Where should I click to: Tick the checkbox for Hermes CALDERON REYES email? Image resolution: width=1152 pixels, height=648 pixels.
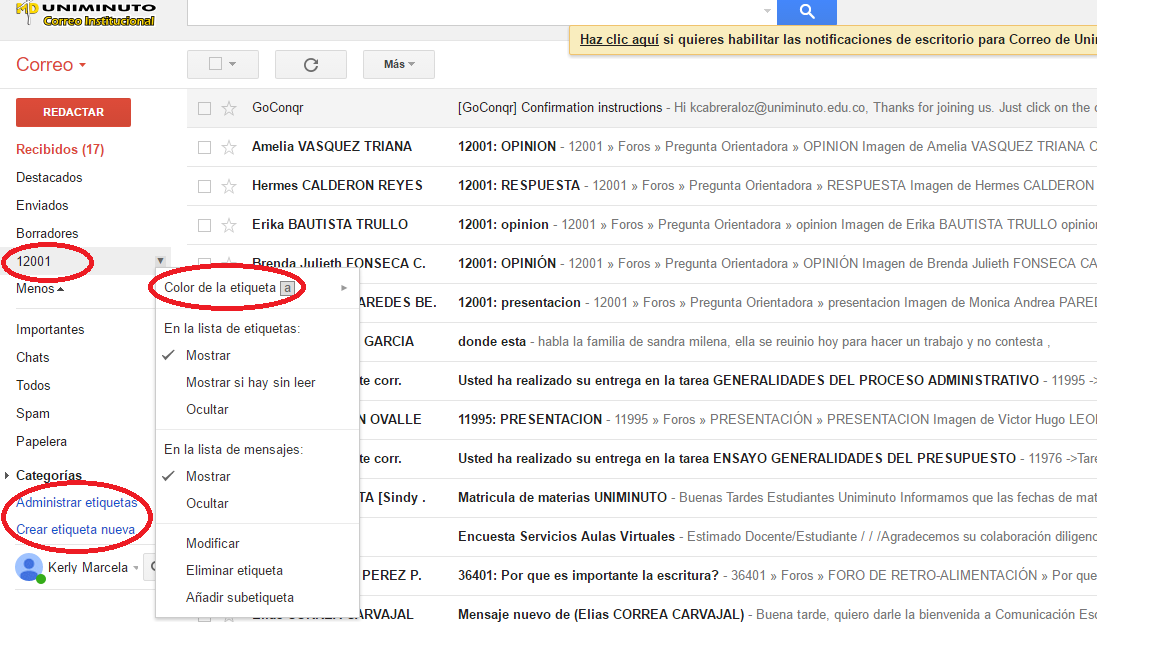point(204,187)
